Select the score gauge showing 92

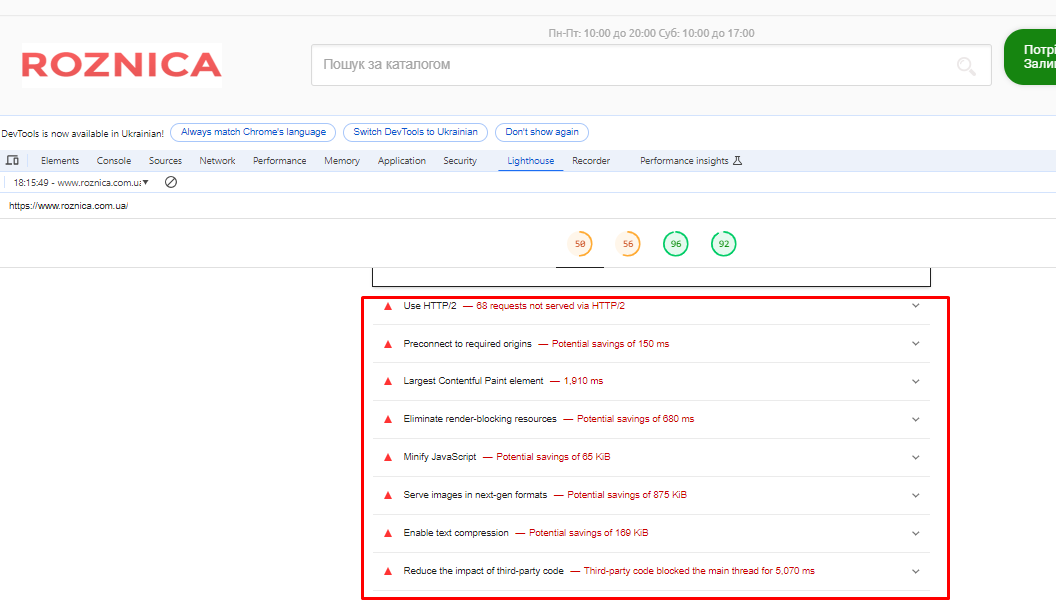coord(724,244)
